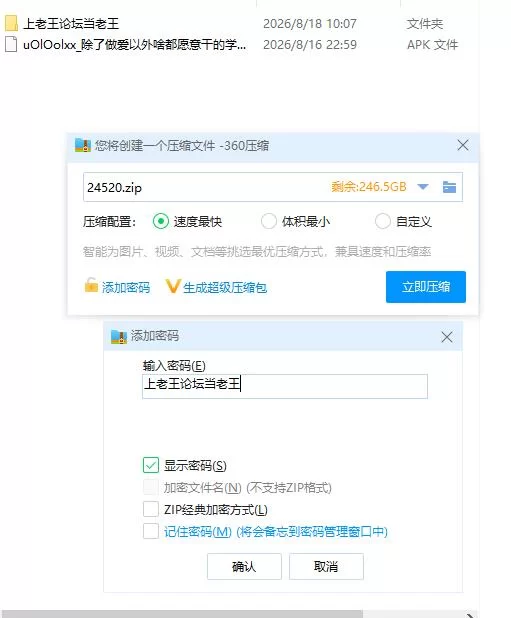Click the scroll right arrow at bottom
This screenshot has height=618, width=511.
pos(470,614)
